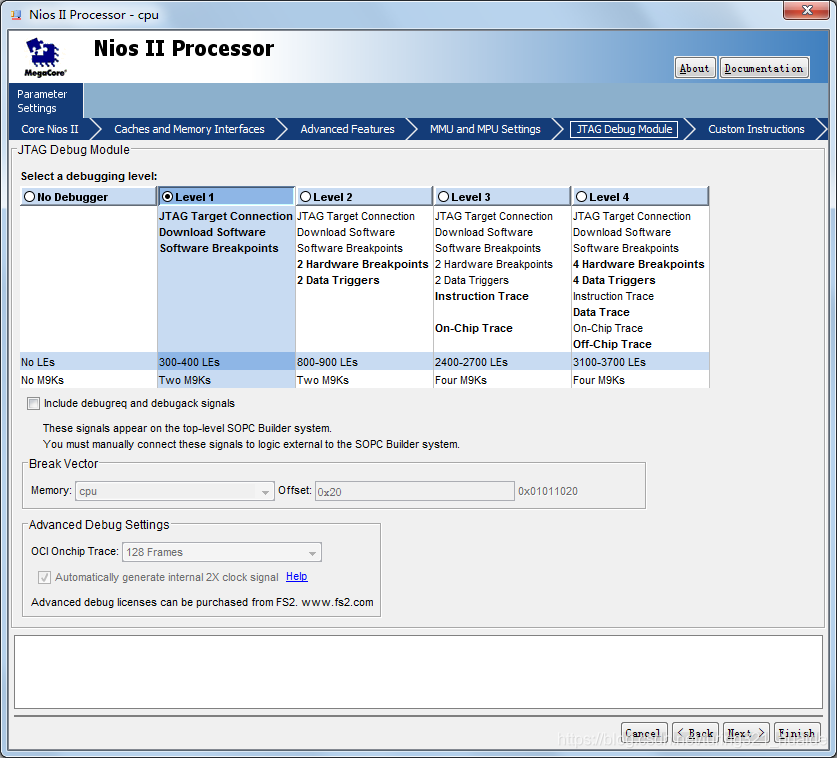The width and height of the screenshot is (837, 758).
Task: Select the JTAG Debug Module tab
Action: click(624, 129)
